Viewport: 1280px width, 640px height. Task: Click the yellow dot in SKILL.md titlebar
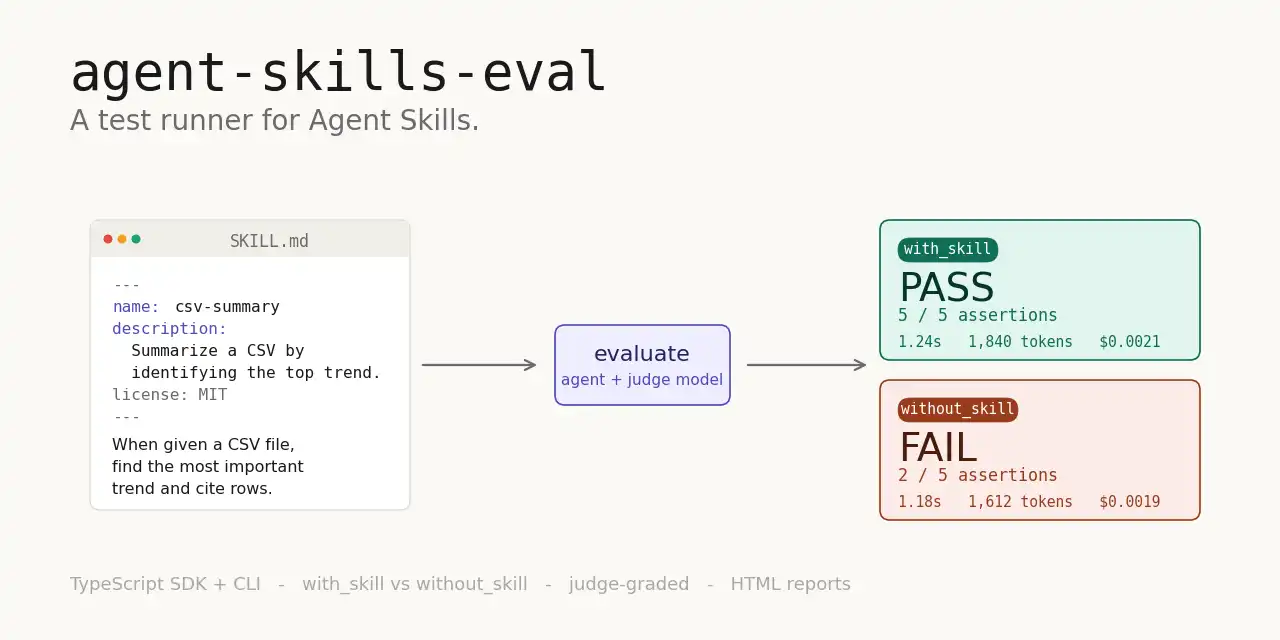click(122, 239)
